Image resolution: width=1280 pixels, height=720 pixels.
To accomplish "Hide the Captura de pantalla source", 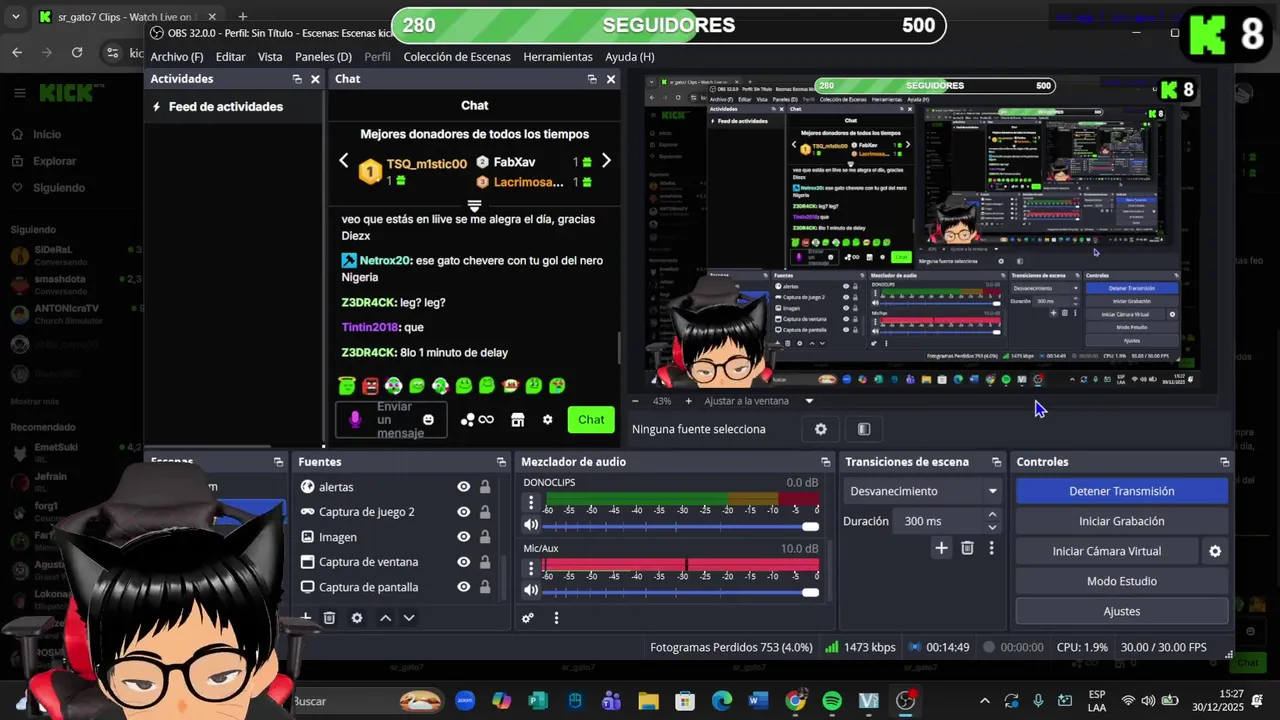I will coord(464,587).
